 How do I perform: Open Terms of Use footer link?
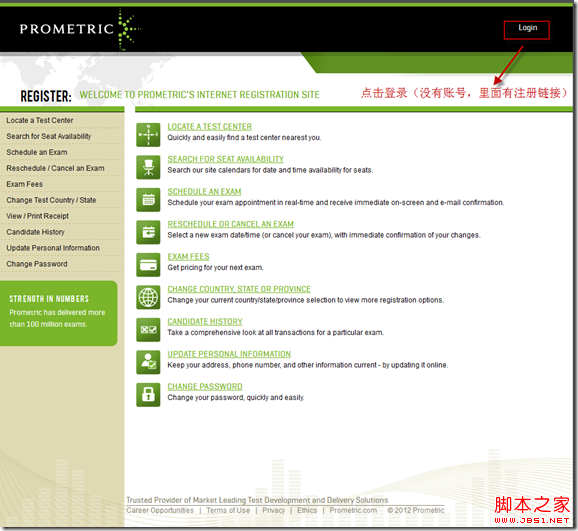(x=228, y=510)
